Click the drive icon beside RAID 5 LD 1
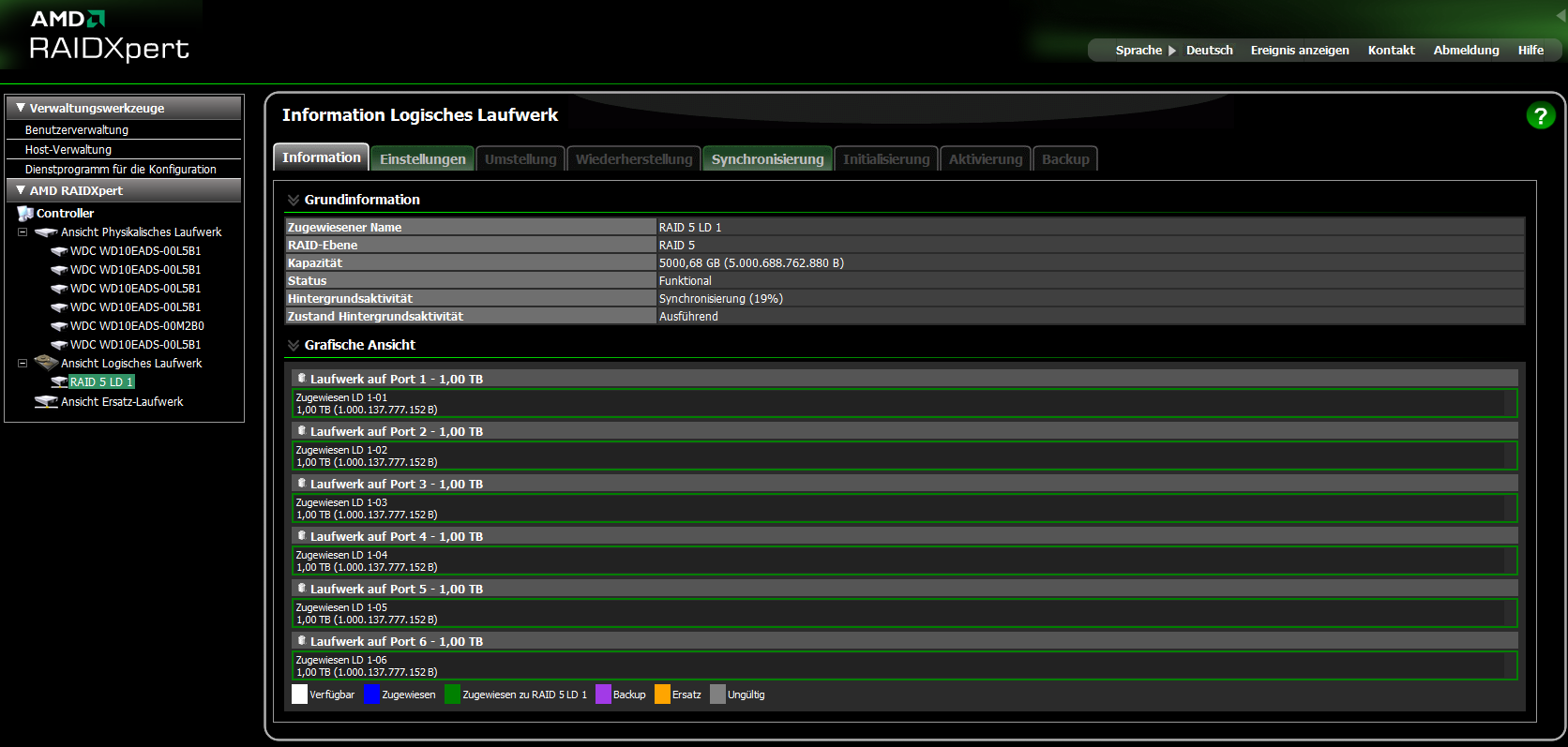The image size is (1568, 747). coord(59,382)
